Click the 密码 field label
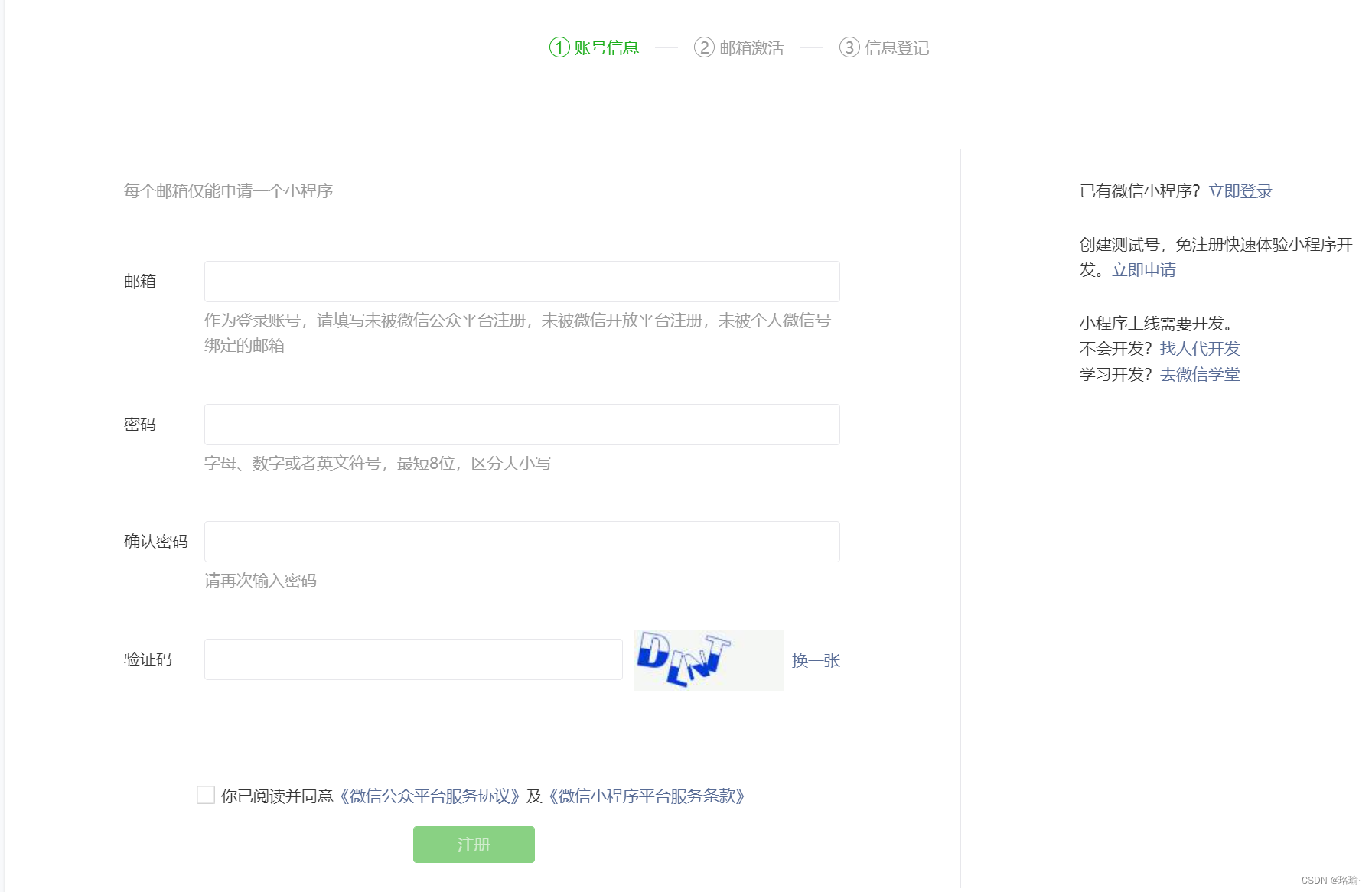 [140, 425]
